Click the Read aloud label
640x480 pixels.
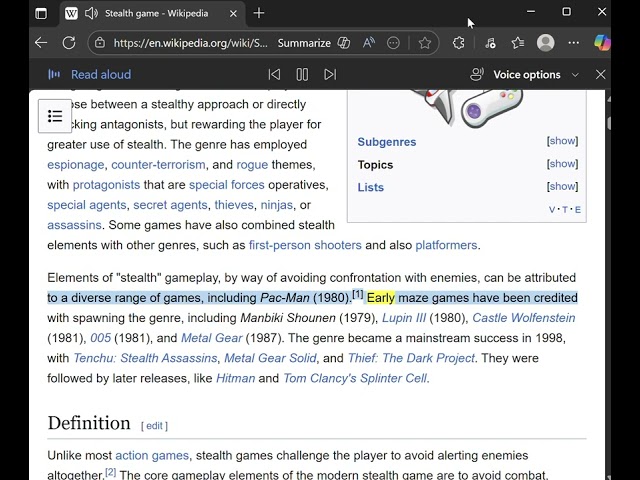[101, 75]
